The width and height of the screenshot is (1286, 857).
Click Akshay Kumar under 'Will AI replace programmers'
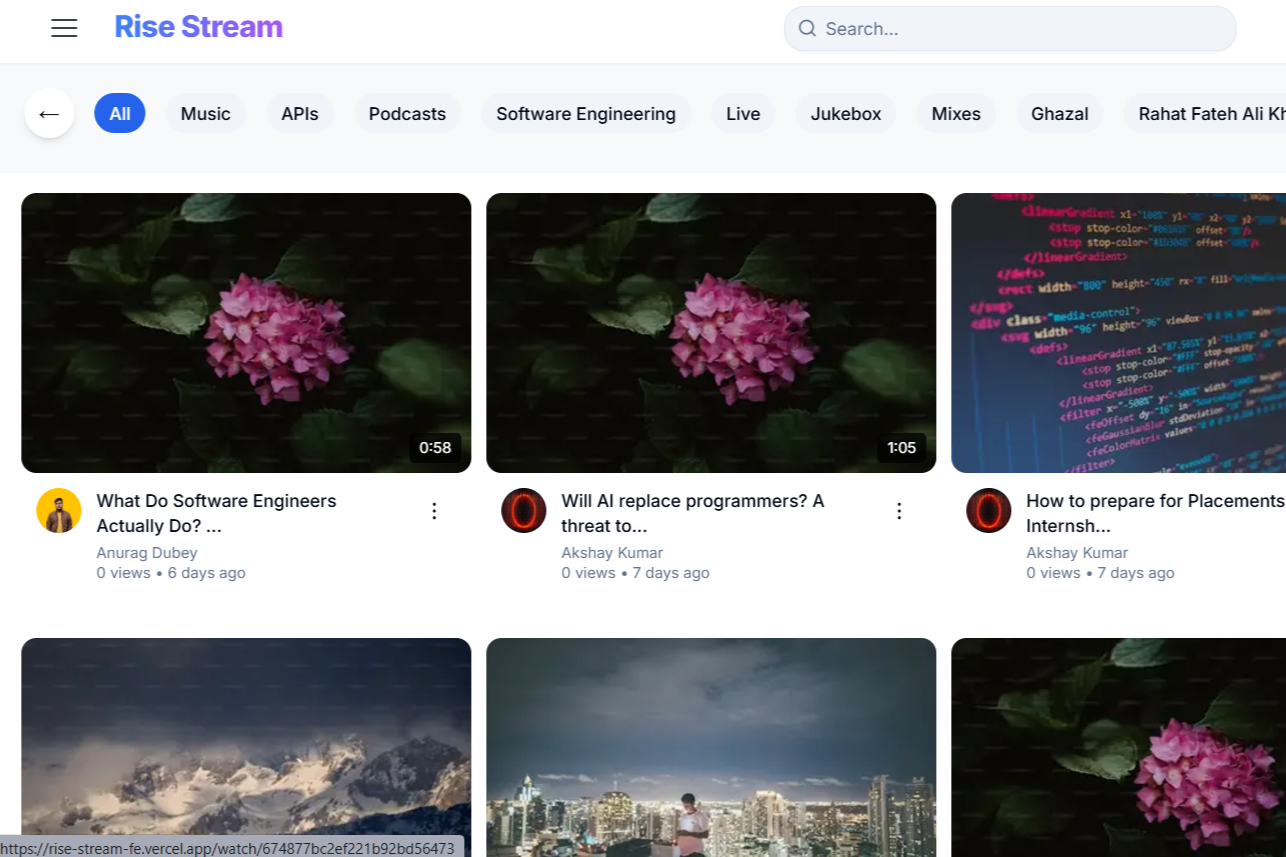pyautogui.click(x=612, y=553)
